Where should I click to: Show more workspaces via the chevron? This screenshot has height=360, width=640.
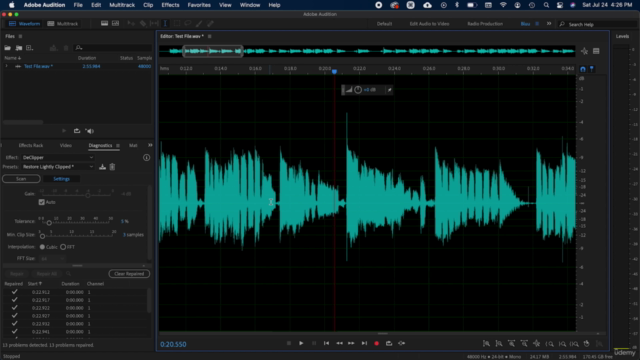549,24
